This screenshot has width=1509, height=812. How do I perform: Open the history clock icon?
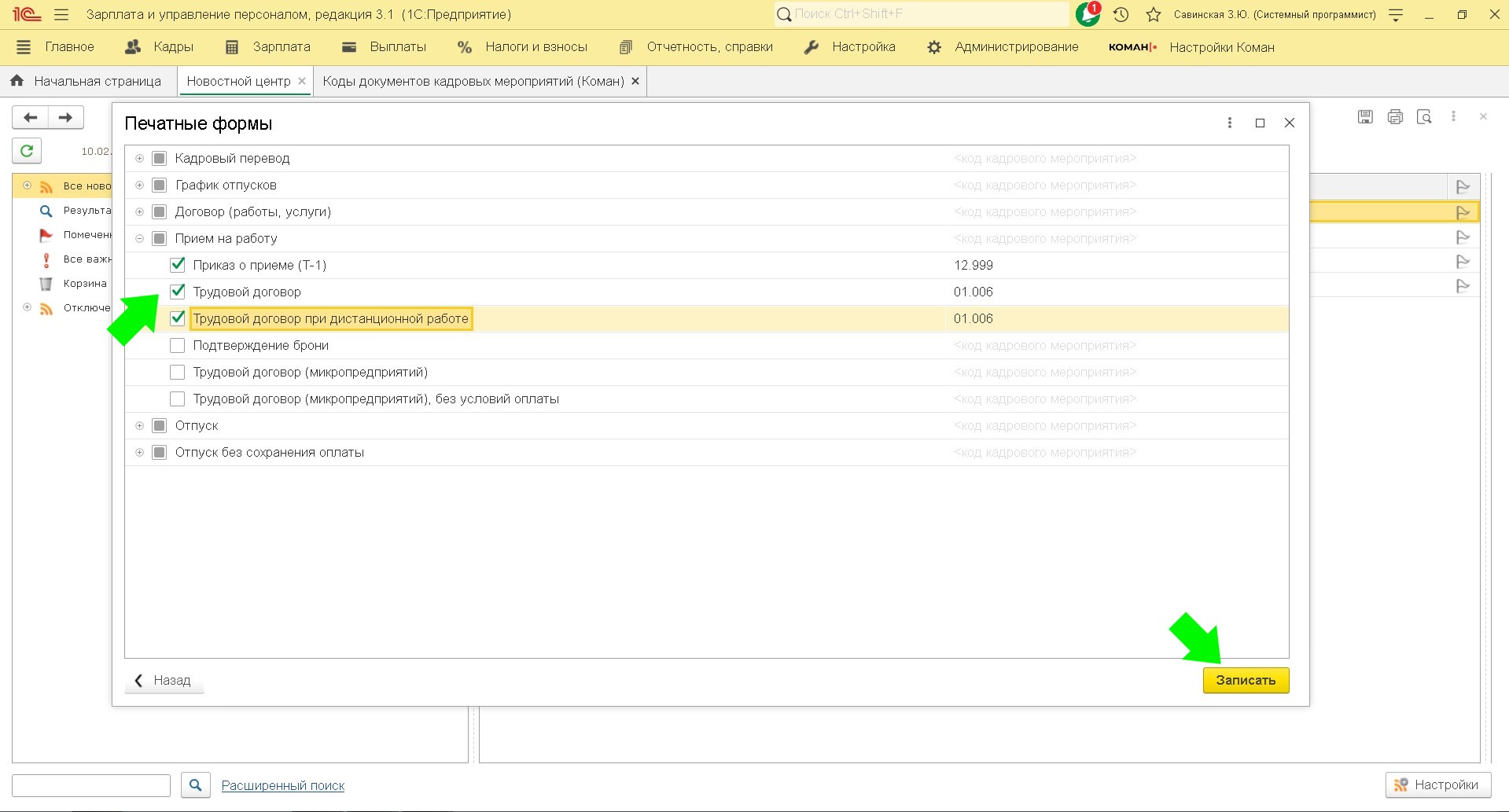click(1121, 14)
